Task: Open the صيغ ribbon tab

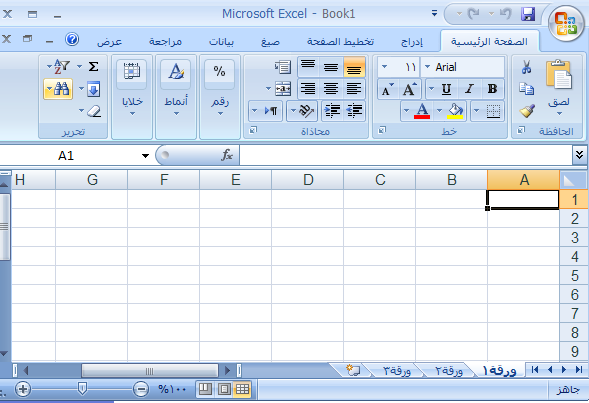Action: pos(270,41)
